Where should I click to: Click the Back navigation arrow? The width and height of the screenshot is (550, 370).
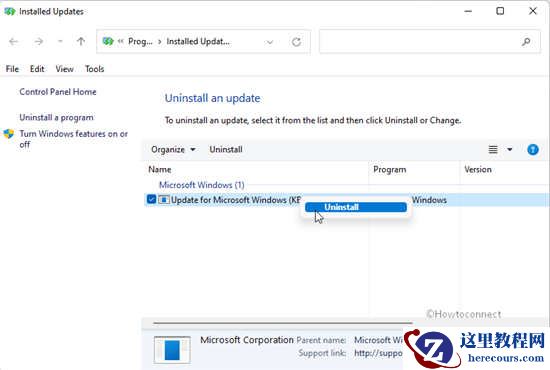tap(13, 42)
